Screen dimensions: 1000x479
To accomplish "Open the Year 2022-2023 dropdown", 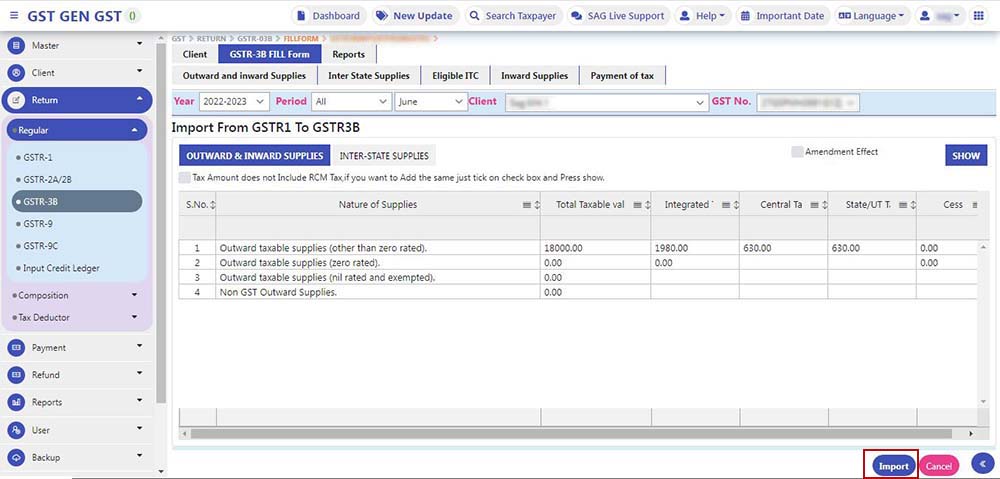I will 234,102.
